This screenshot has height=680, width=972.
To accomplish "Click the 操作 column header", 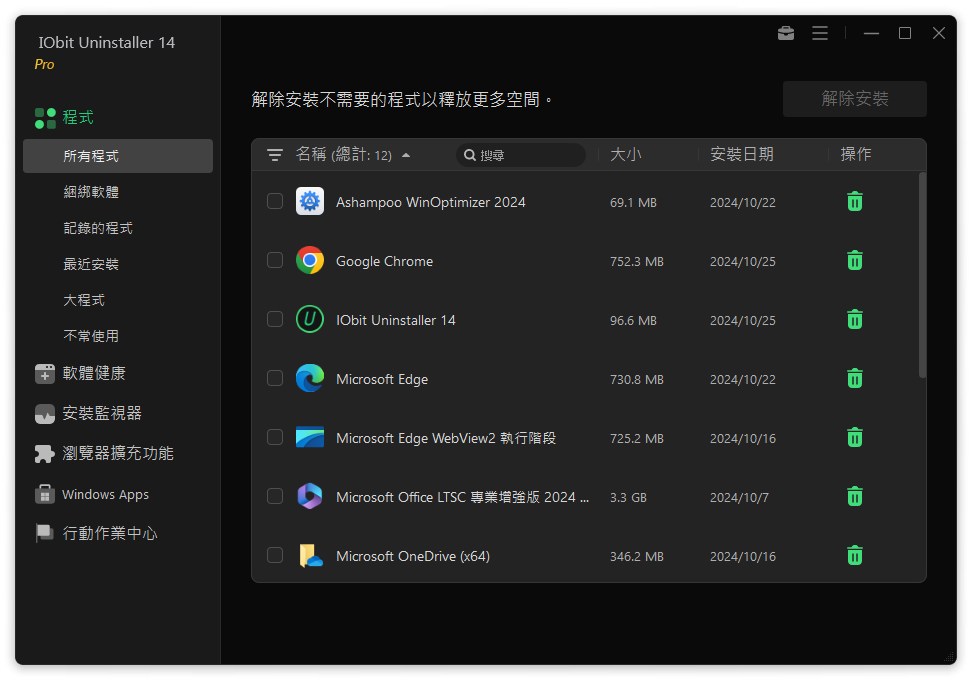I will pos(855,154).
